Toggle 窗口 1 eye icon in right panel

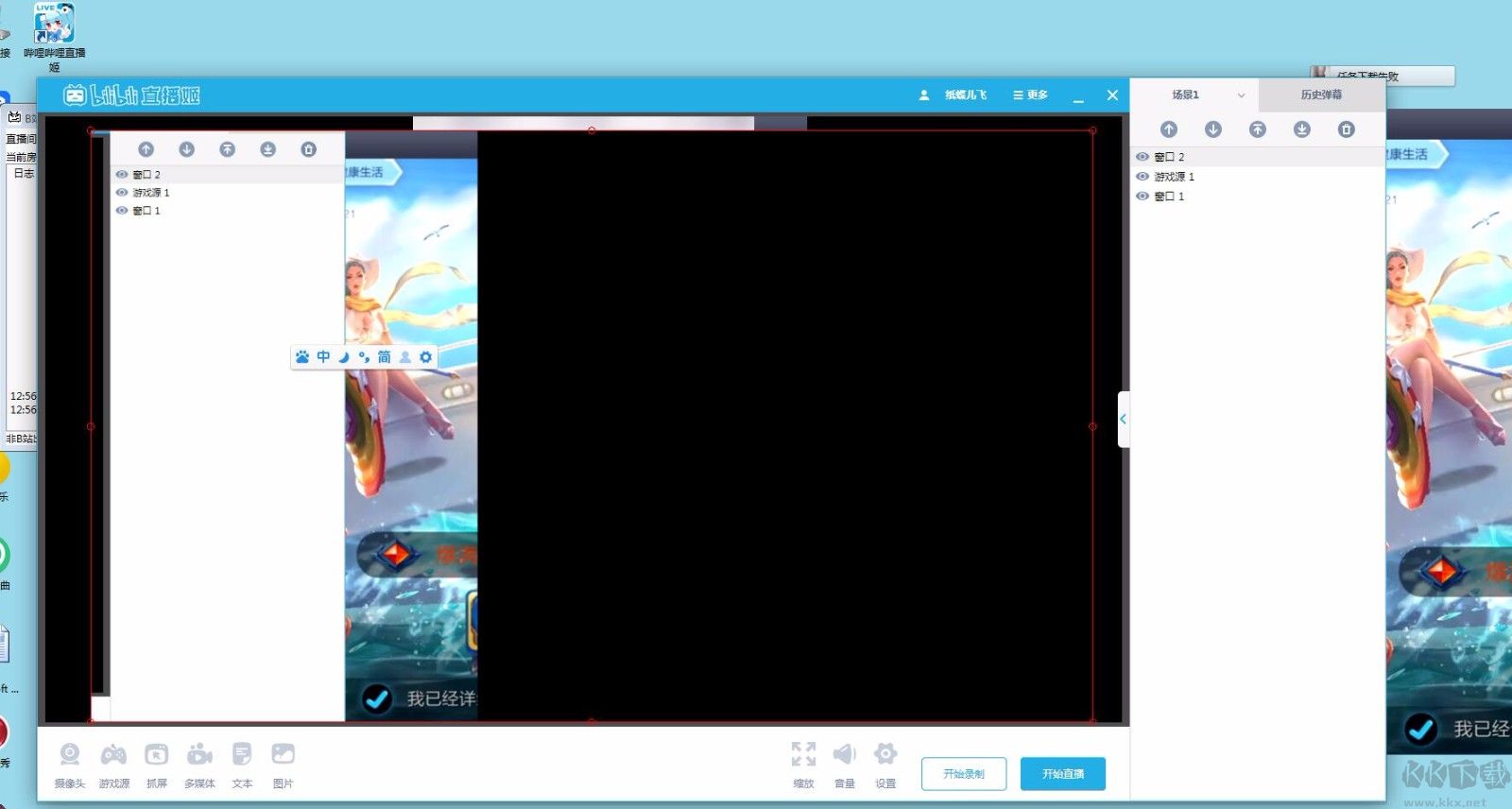coord(1143,197)
